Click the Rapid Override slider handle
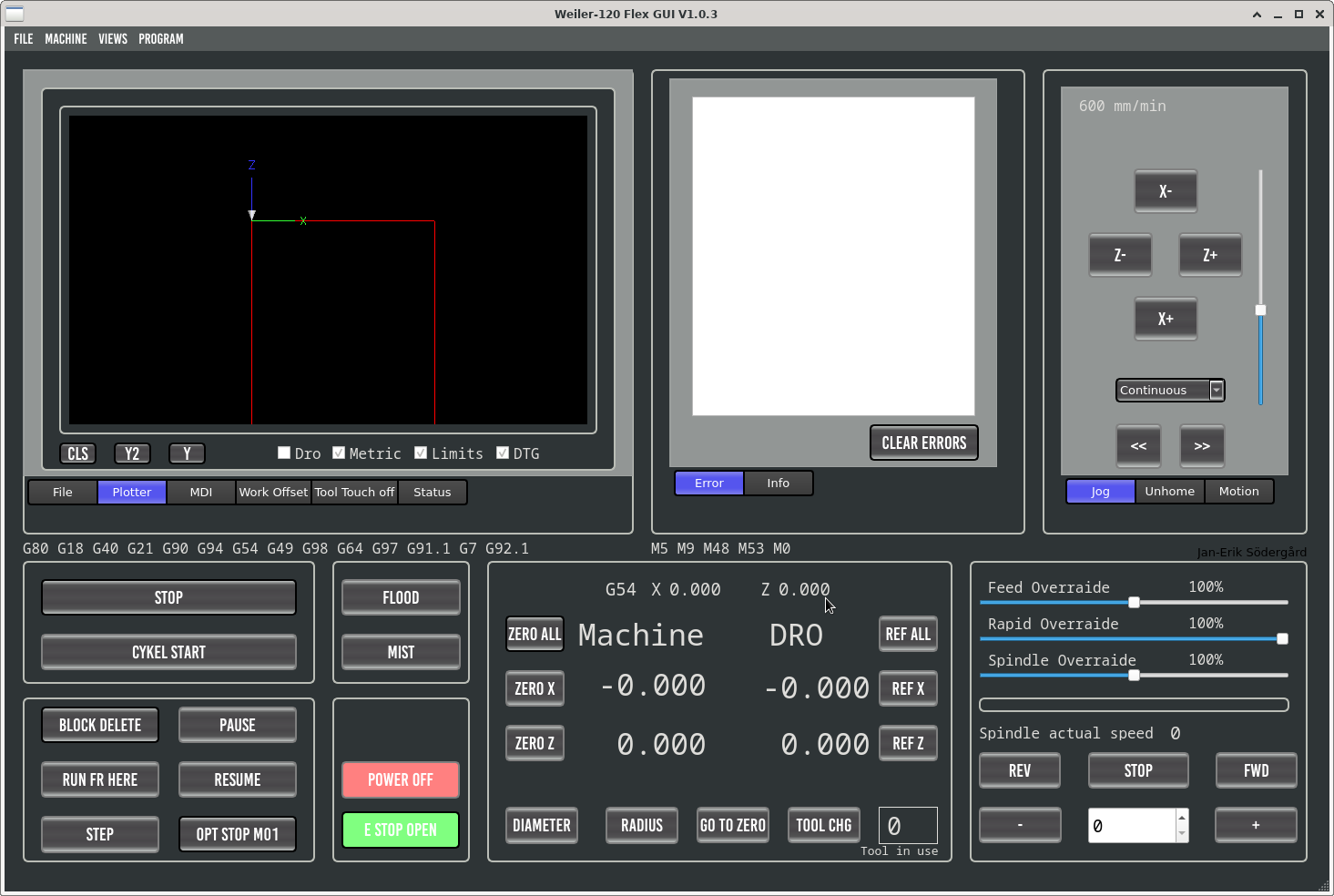The image size is (1334, 896). (x=1282, y=638)
